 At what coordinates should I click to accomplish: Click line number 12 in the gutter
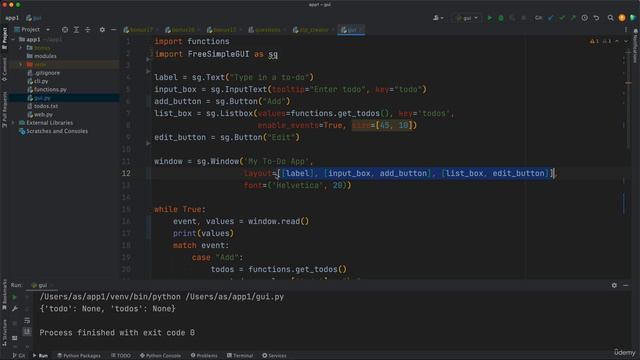click(x=126, y=173)
